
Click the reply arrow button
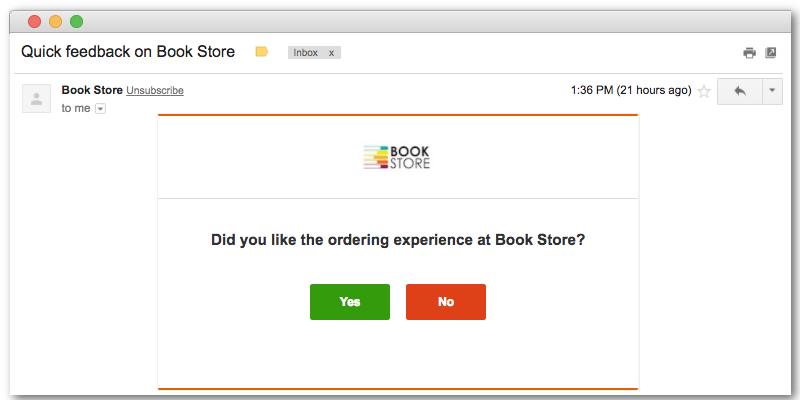pyautogui.click(x=740, y=91)
